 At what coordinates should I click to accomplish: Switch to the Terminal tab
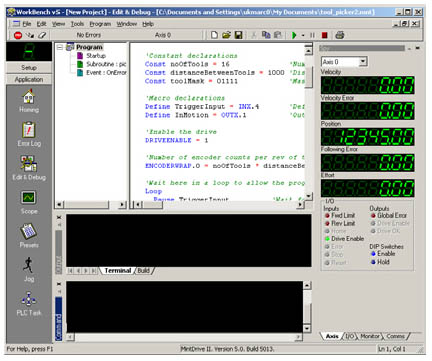tap(117, 271)
